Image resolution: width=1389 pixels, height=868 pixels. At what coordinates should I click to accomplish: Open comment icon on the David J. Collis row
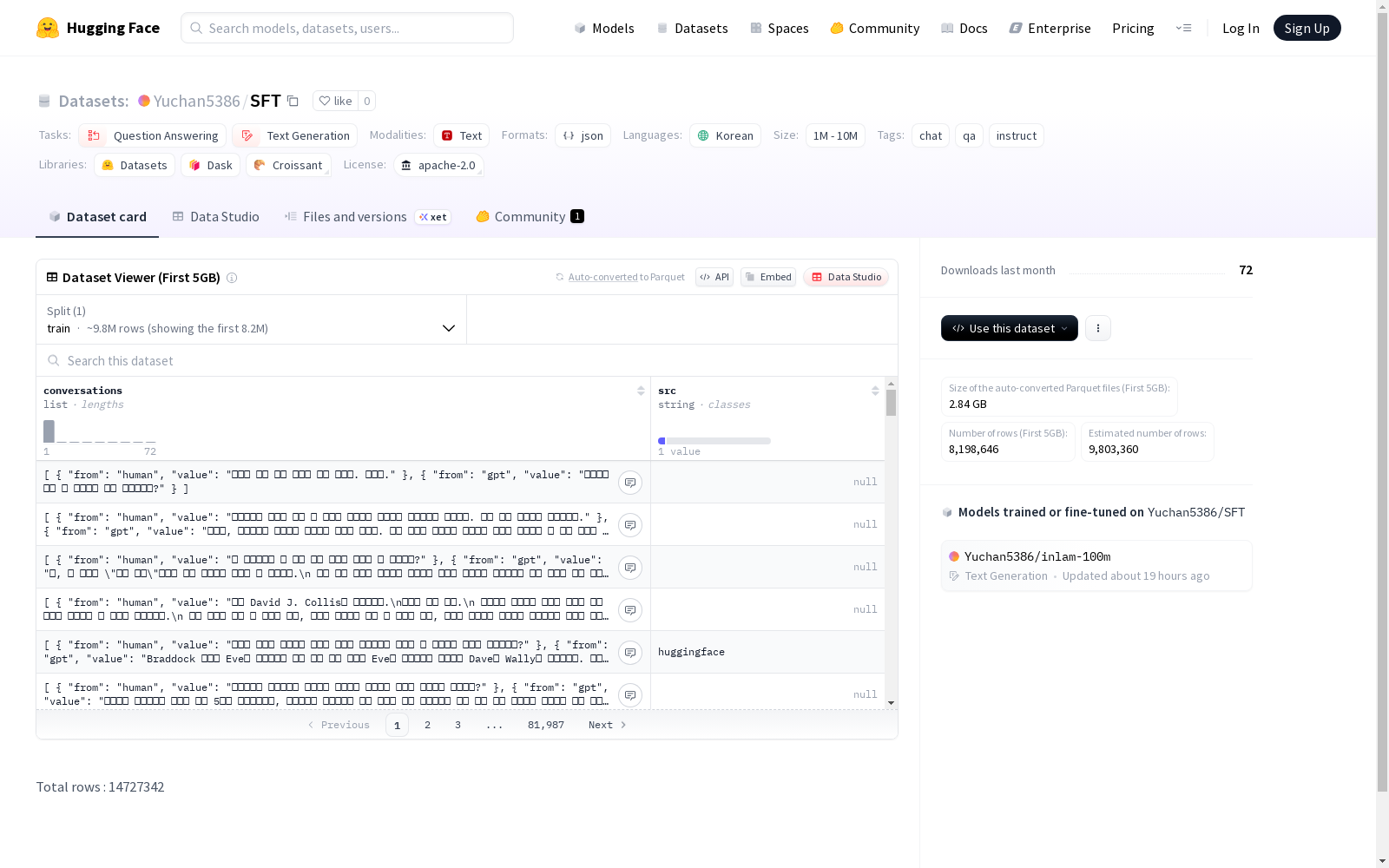630,610
